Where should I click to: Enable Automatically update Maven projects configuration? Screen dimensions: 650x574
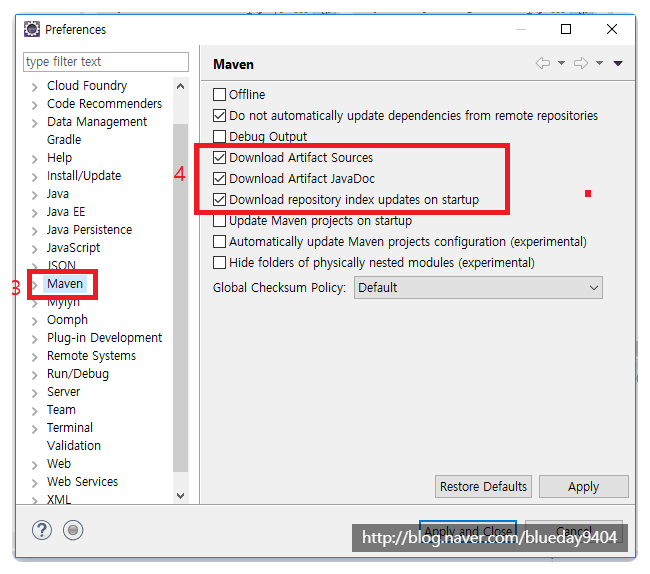(x=219, y=242)
